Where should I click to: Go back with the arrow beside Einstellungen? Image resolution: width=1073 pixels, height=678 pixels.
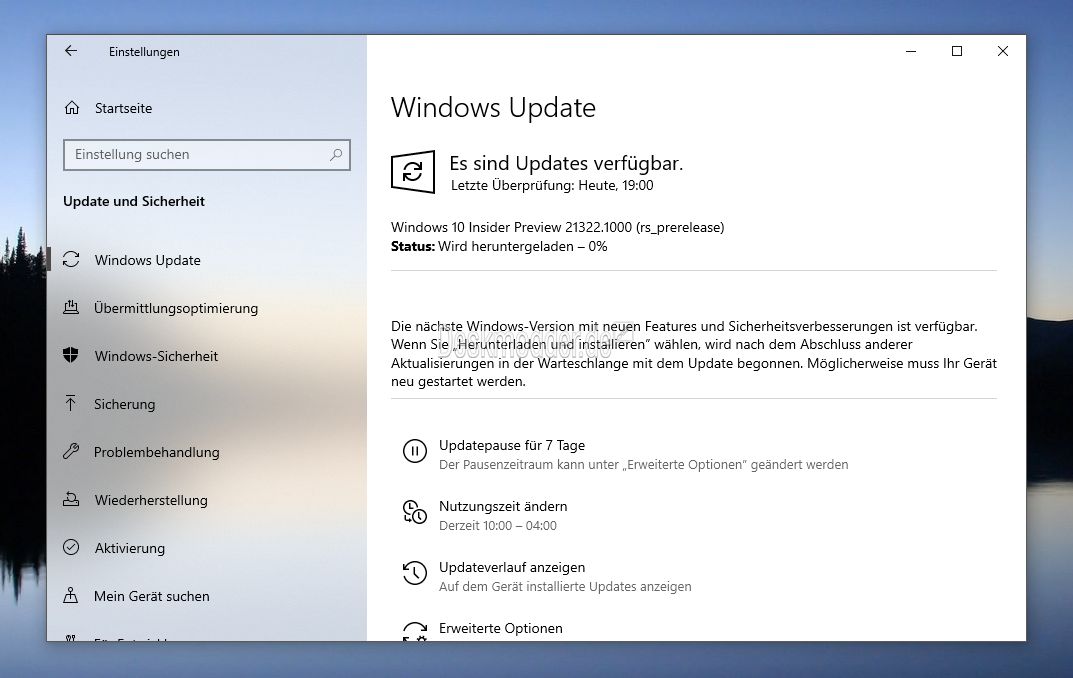coord(71,51)
